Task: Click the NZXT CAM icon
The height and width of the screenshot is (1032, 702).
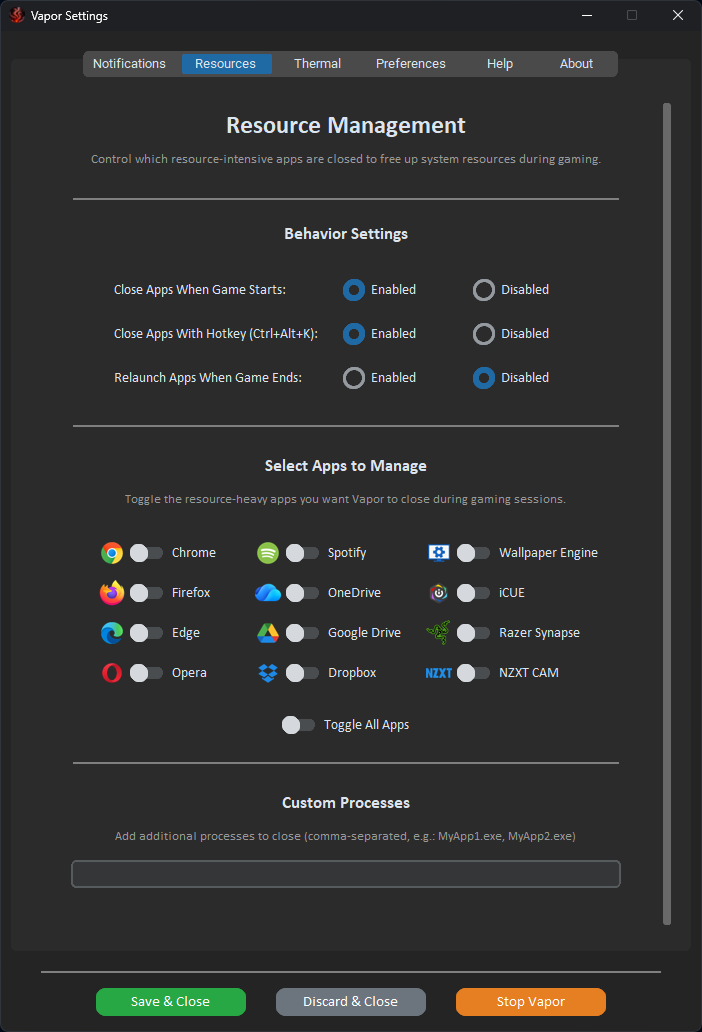Action: [437, 672]
